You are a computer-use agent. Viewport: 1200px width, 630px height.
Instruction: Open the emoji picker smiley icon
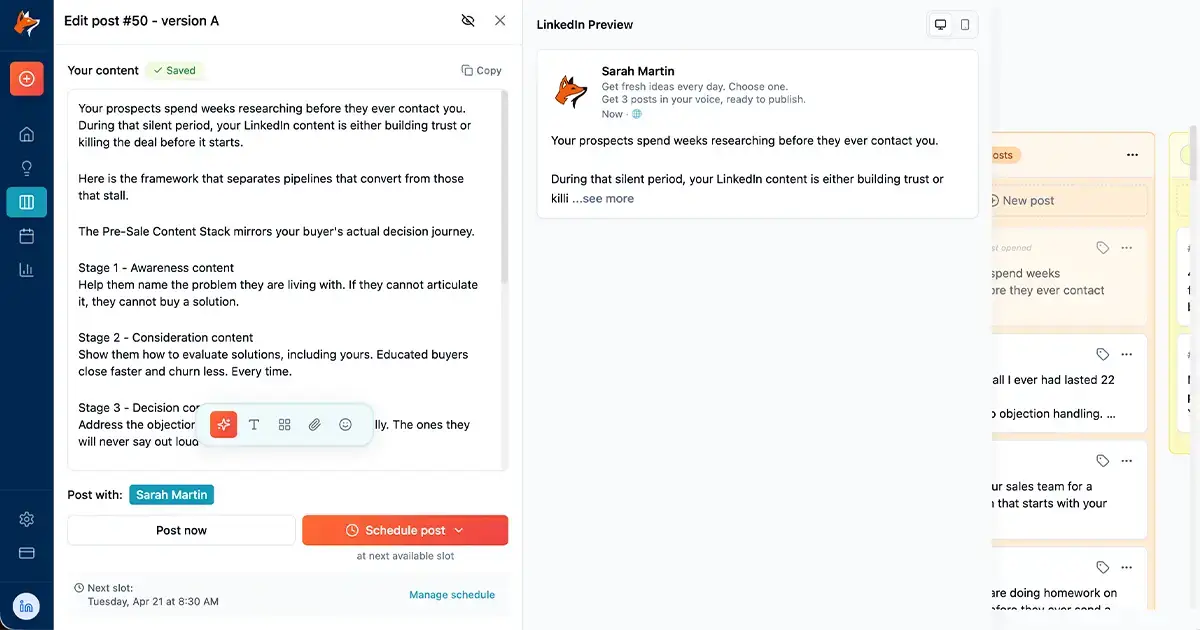[x=345, y=424]
